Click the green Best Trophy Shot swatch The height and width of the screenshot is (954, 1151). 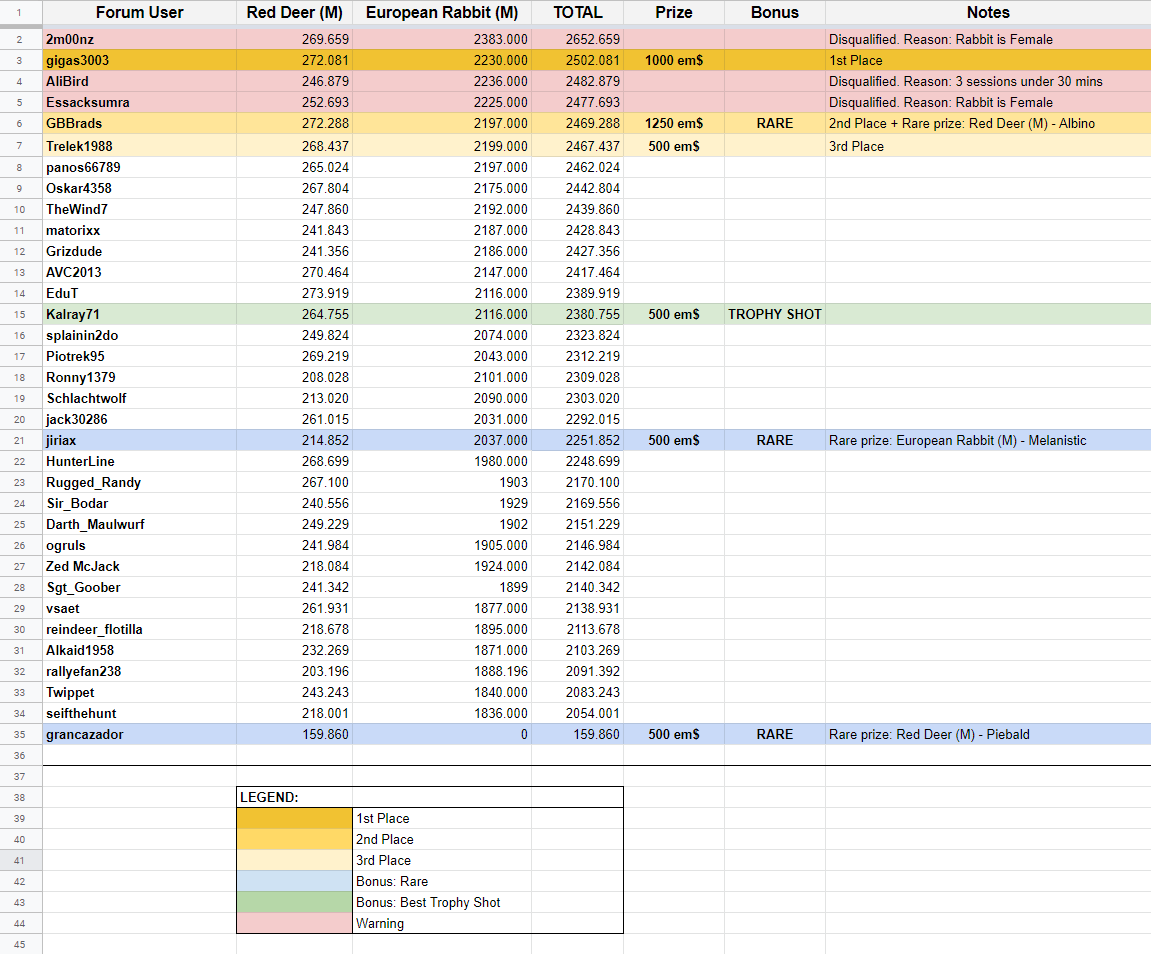pos(294,903)
